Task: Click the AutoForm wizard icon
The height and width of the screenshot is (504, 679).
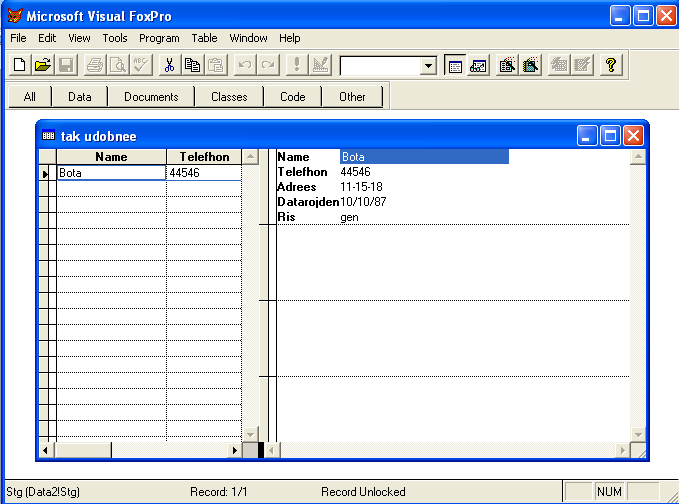Action: click(559, 65)
